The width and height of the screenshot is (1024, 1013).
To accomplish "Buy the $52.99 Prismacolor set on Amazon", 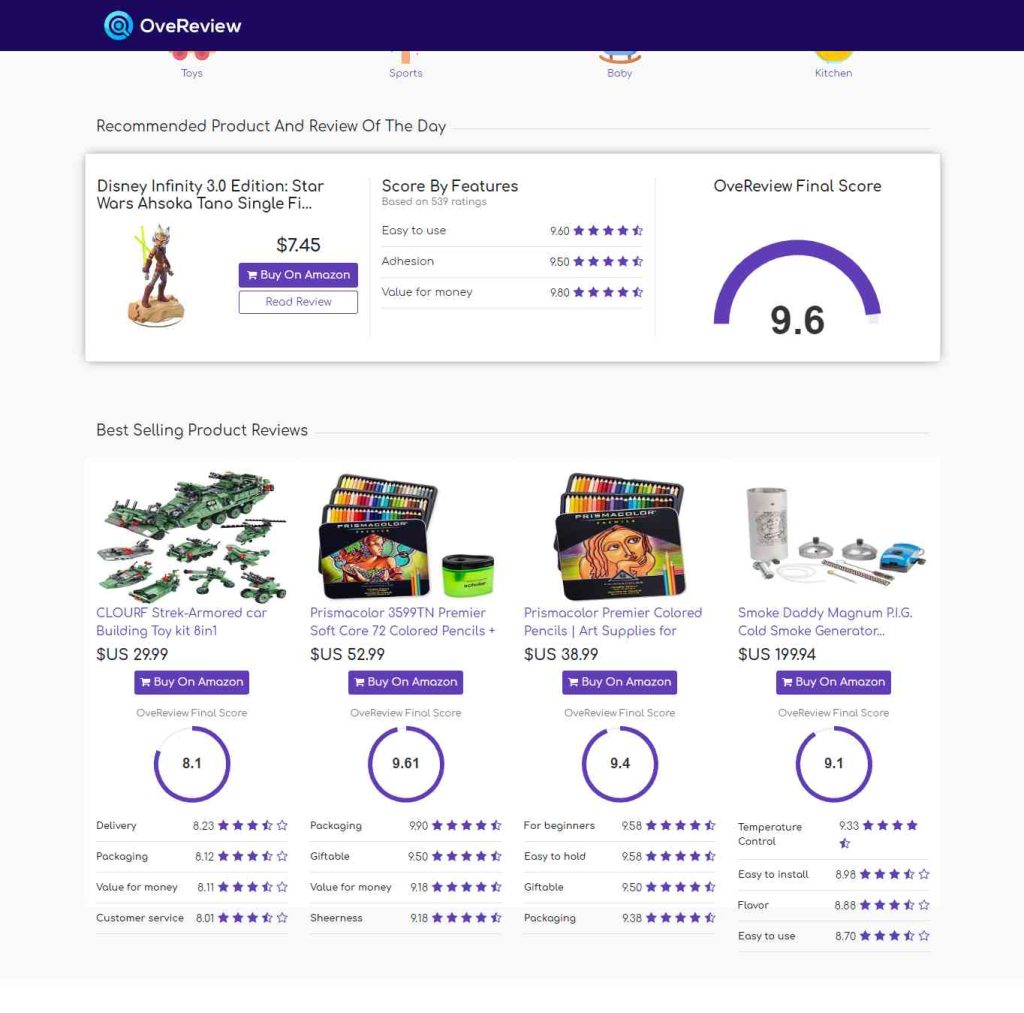I will (406, 682).
